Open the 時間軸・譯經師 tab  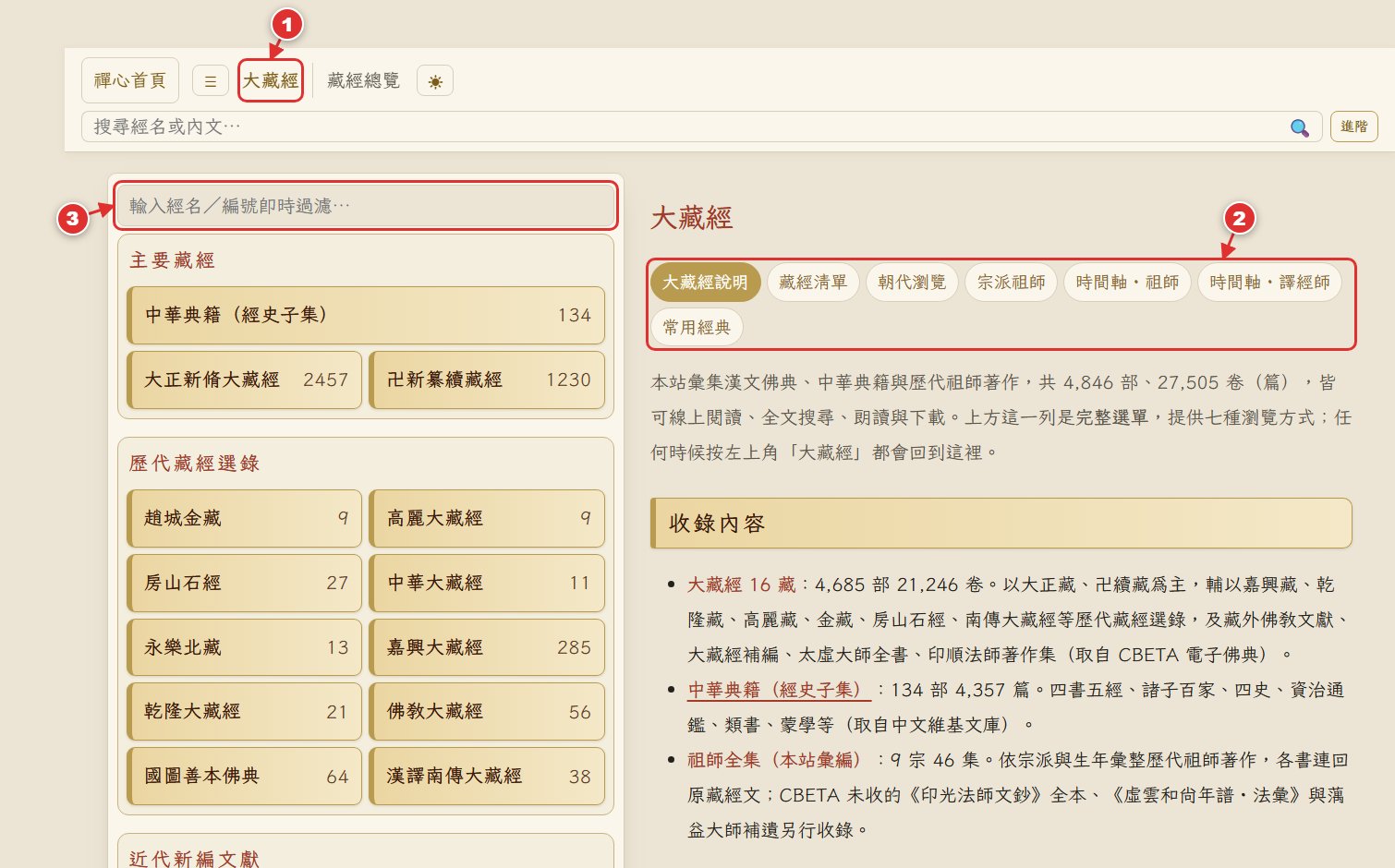pos(1269,282)
